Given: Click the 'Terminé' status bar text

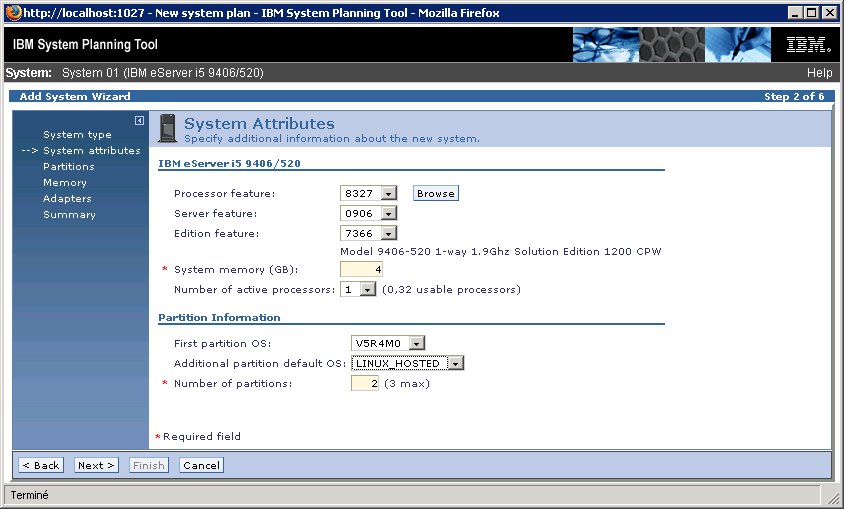Looking at the screenshot, I should pos(29,495).
